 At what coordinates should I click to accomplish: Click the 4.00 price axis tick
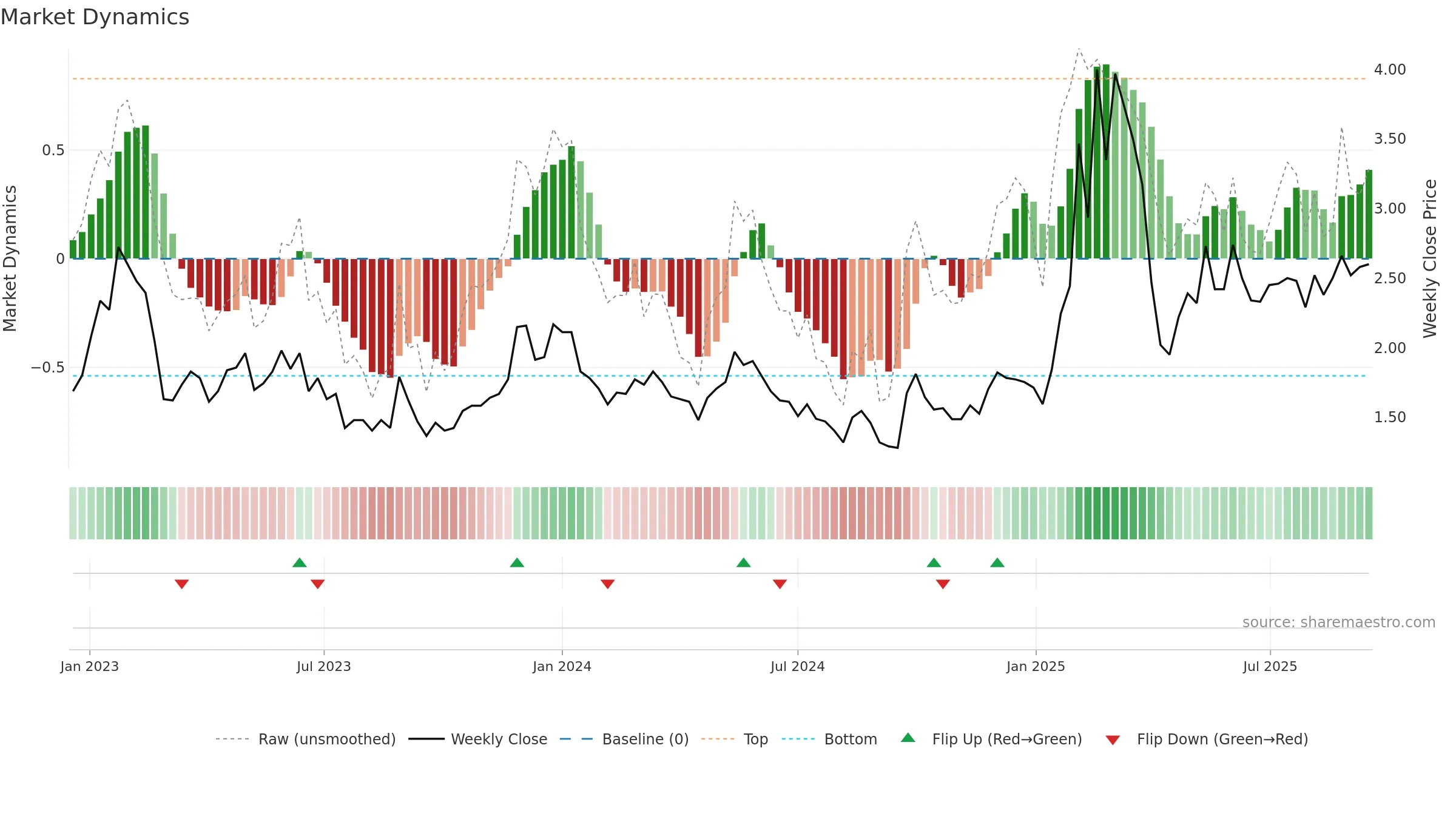1390,70
